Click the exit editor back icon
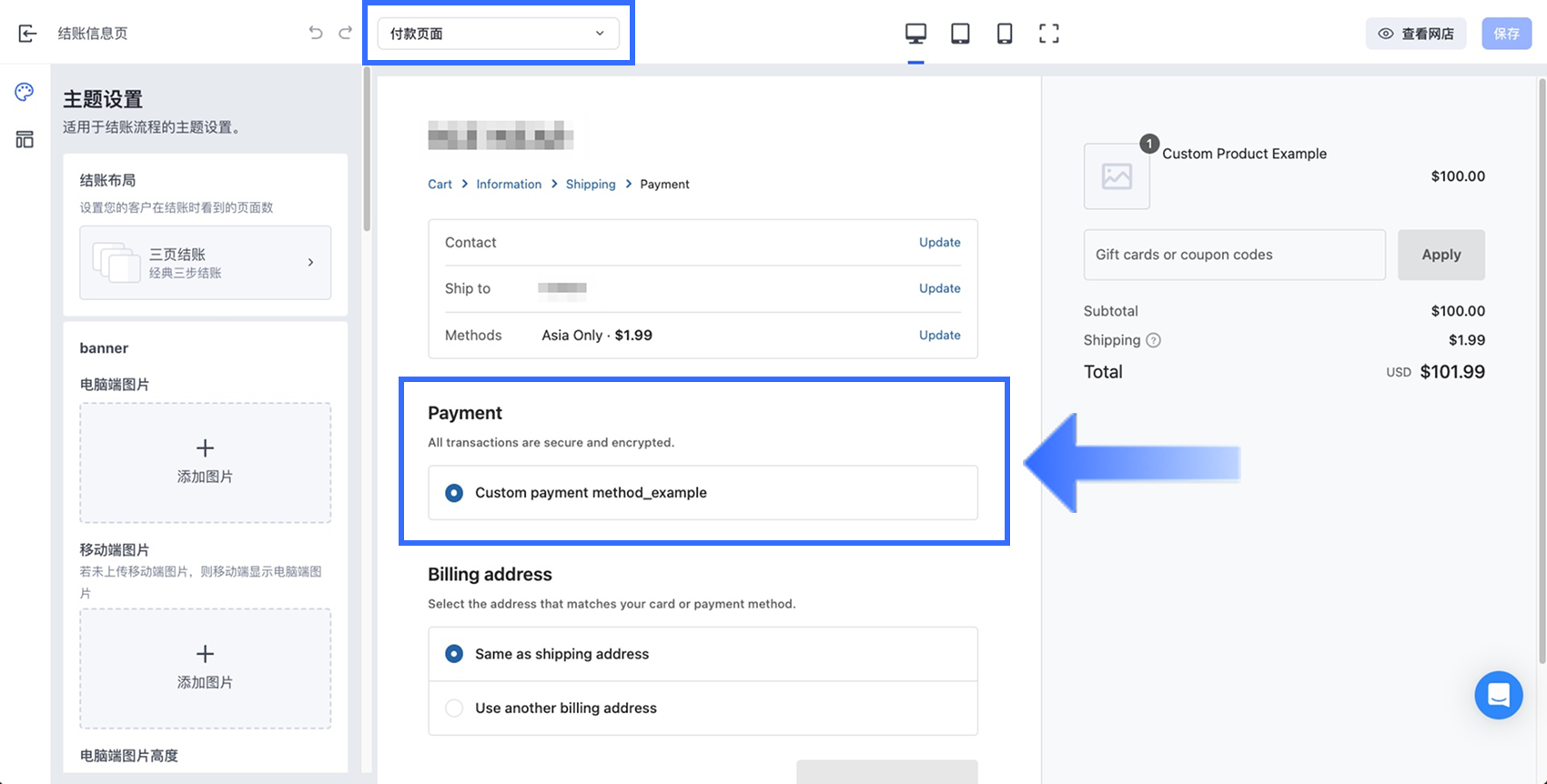 coord(27,34)
